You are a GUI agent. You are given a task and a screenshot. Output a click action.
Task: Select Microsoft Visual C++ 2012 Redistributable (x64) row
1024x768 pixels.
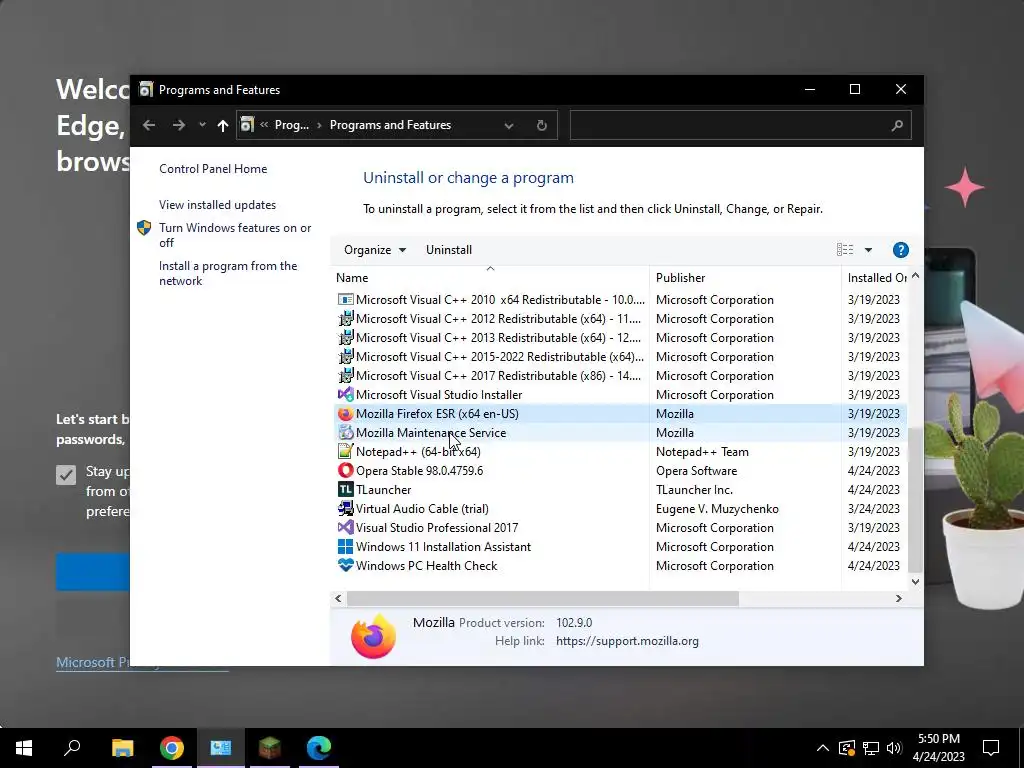coord(620,319)
